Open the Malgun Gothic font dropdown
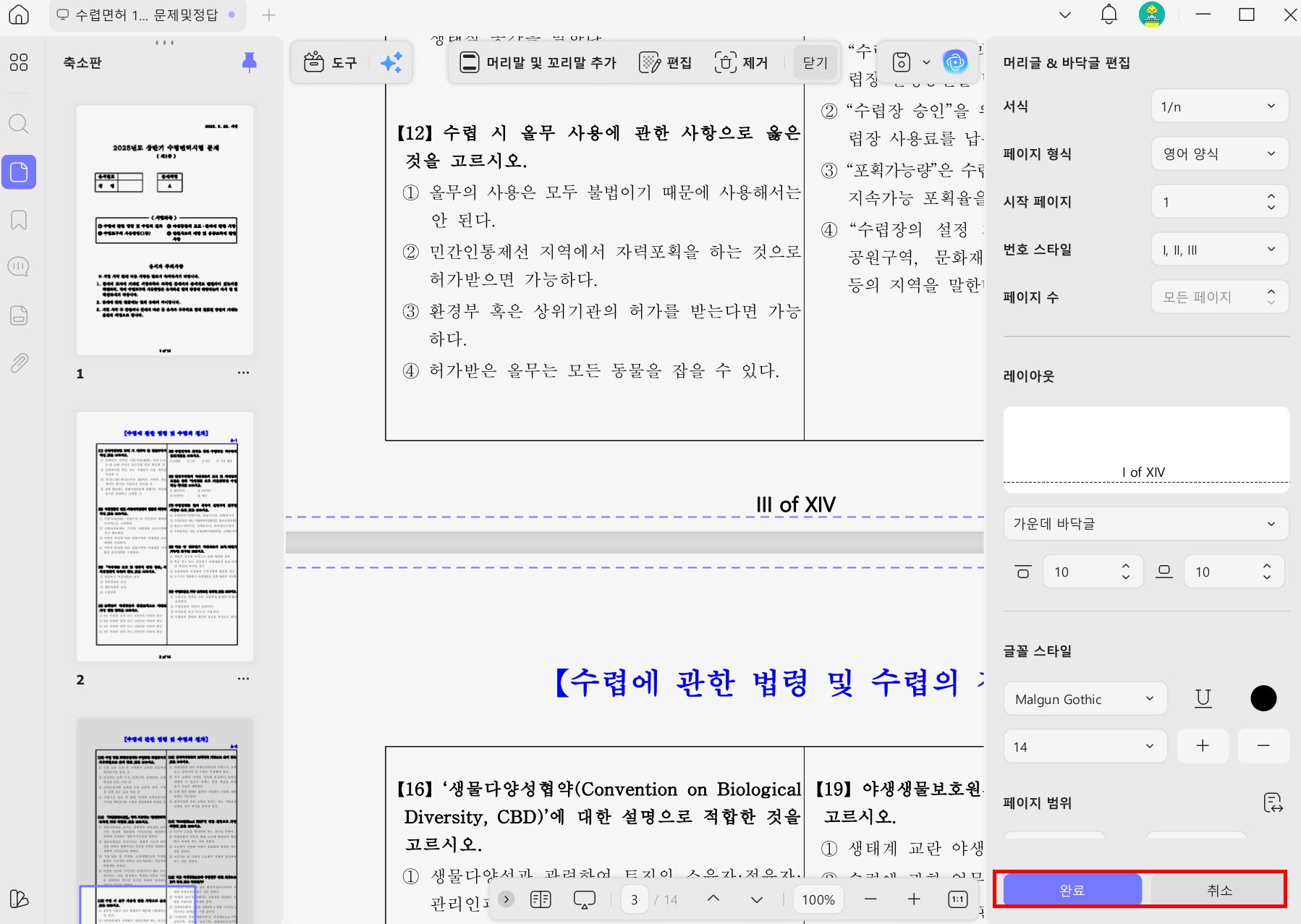1301x924 pixels. (x=1084, y=698)
